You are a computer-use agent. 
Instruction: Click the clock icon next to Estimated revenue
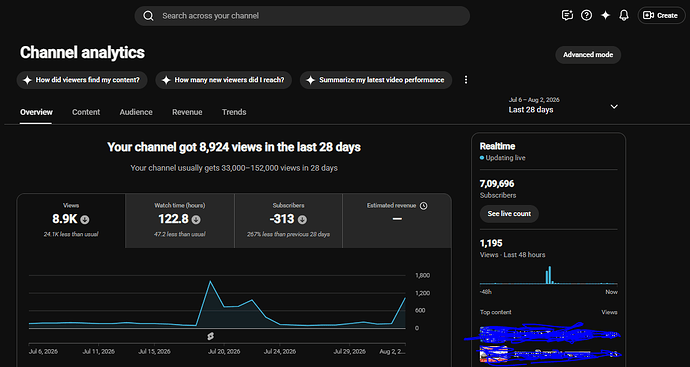[423, 206]
